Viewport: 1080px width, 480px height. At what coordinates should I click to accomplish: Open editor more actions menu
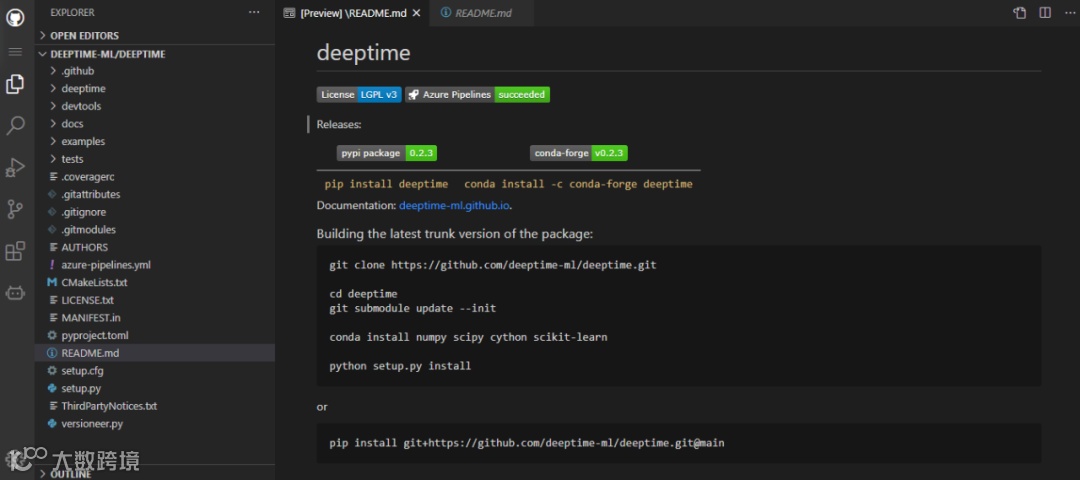pos(1069,12)
